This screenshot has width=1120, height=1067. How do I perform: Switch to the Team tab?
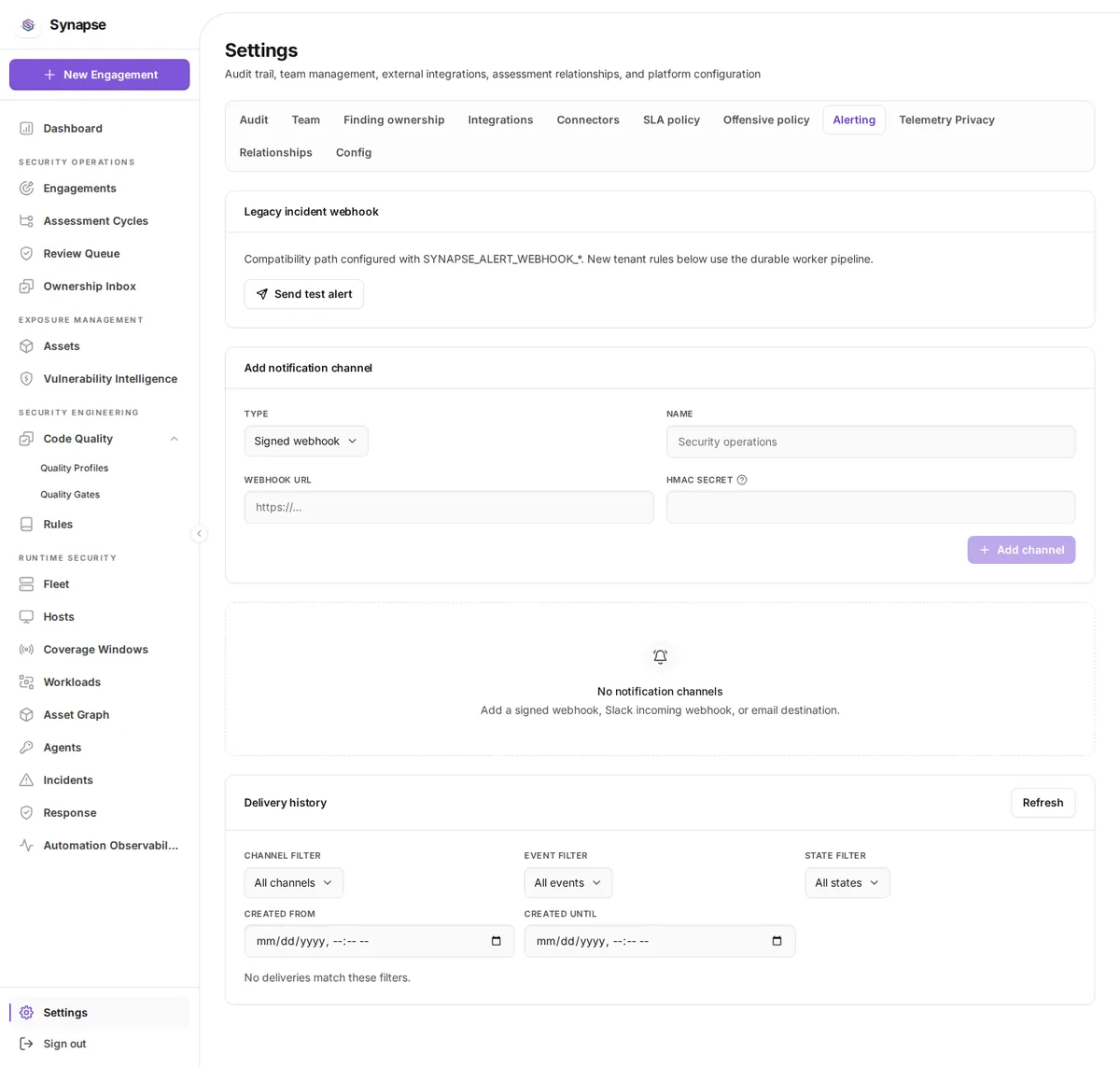tap(306, 119)
